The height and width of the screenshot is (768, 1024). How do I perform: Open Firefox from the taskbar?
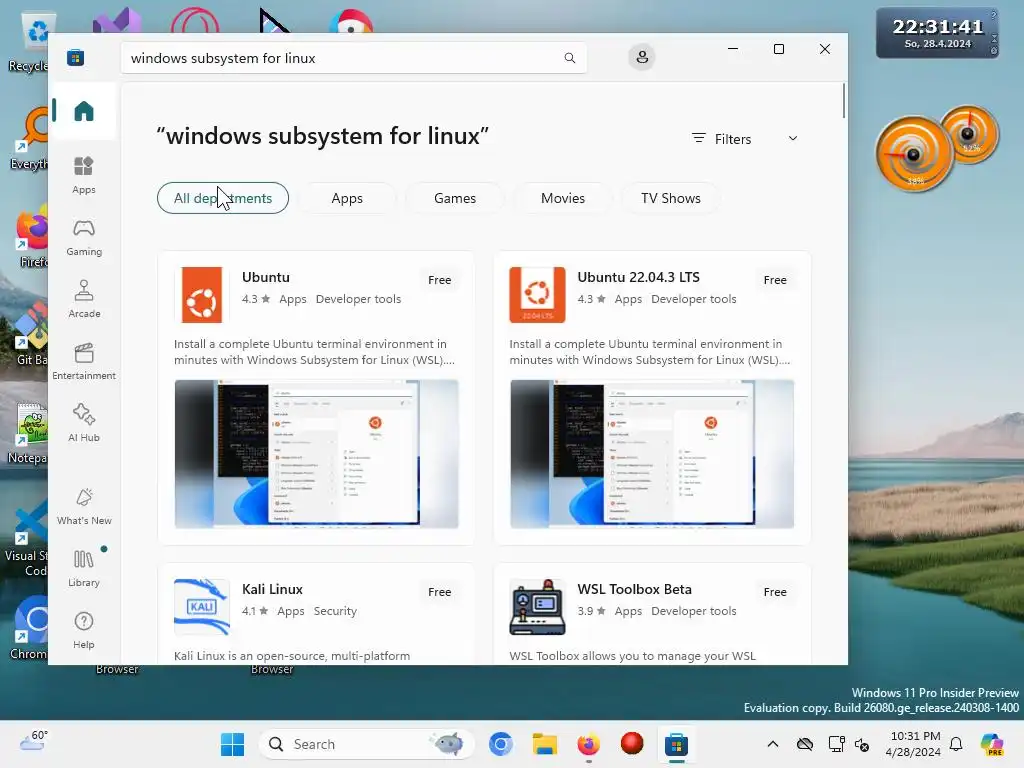pyautogui.click(x=588, y=744)
